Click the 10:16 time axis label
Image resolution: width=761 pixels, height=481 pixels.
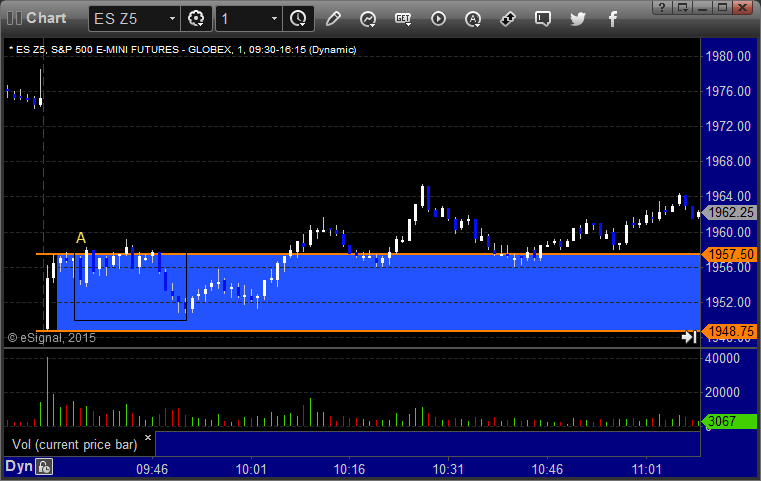pos(349,469)
